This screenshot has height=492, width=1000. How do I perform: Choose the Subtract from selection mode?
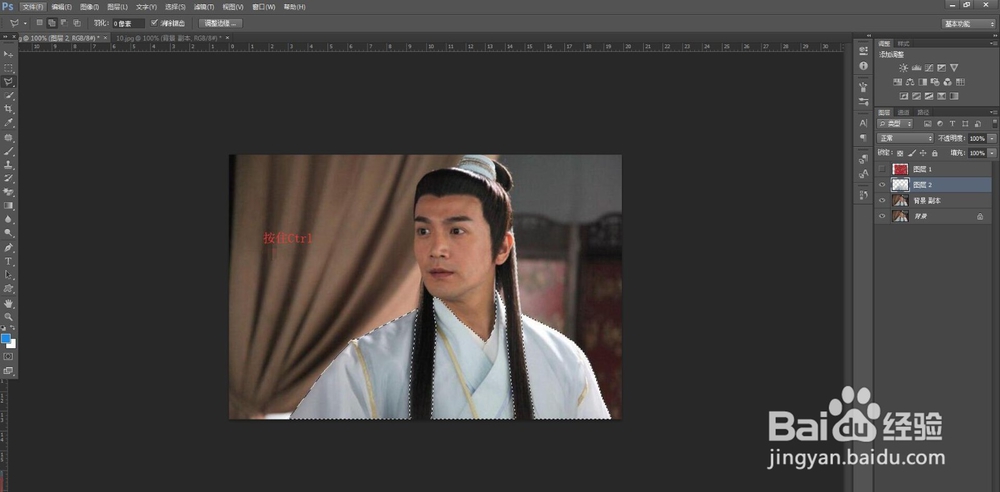click(x=63, y=23)
